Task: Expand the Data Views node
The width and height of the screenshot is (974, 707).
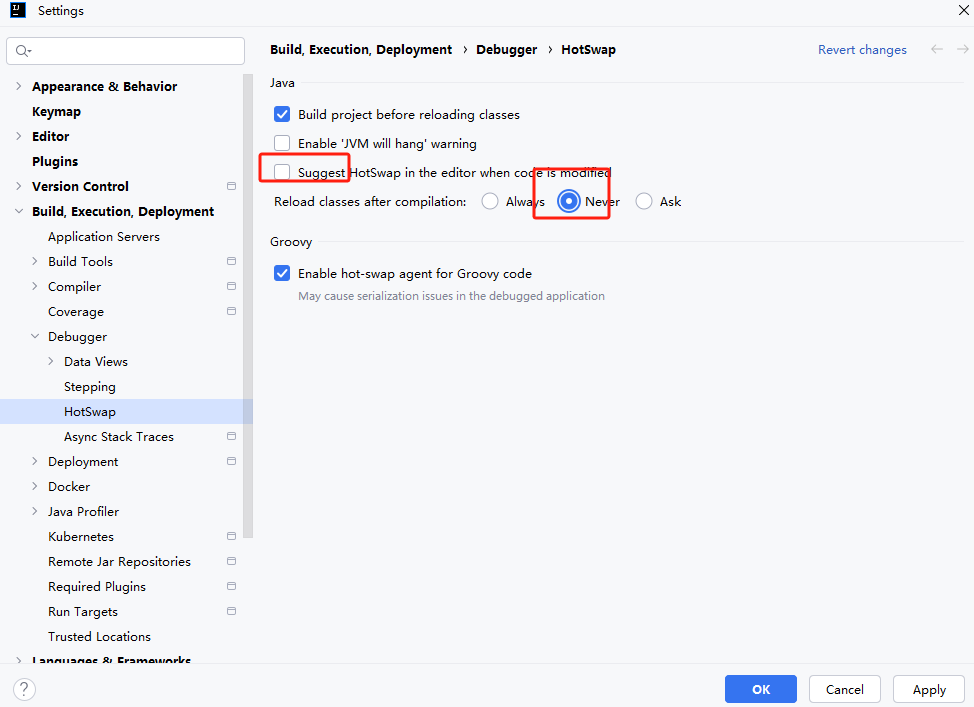Action: point(51,362)
